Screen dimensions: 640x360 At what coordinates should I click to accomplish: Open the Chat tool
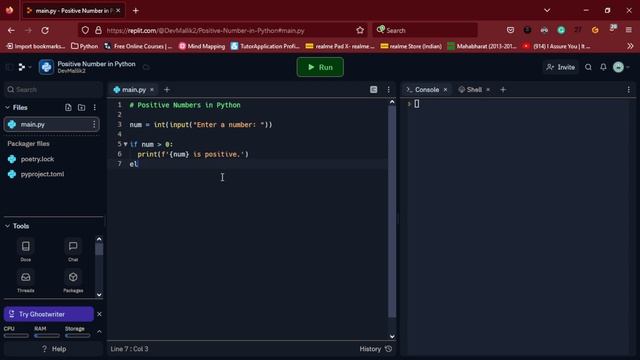coord(73,250)
